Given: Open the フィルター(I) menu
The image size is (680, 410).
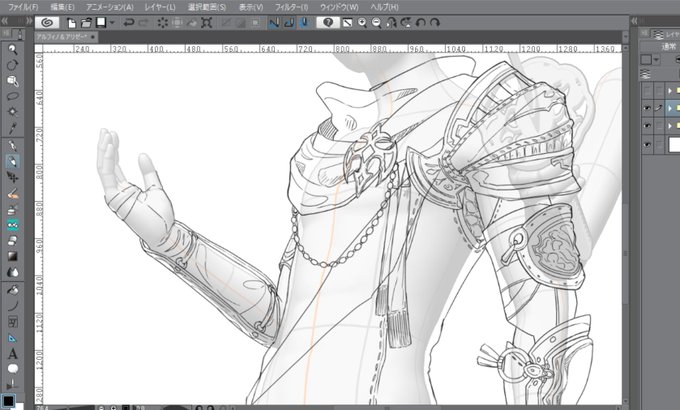Looking at the screenshot, I should point(291,7).
